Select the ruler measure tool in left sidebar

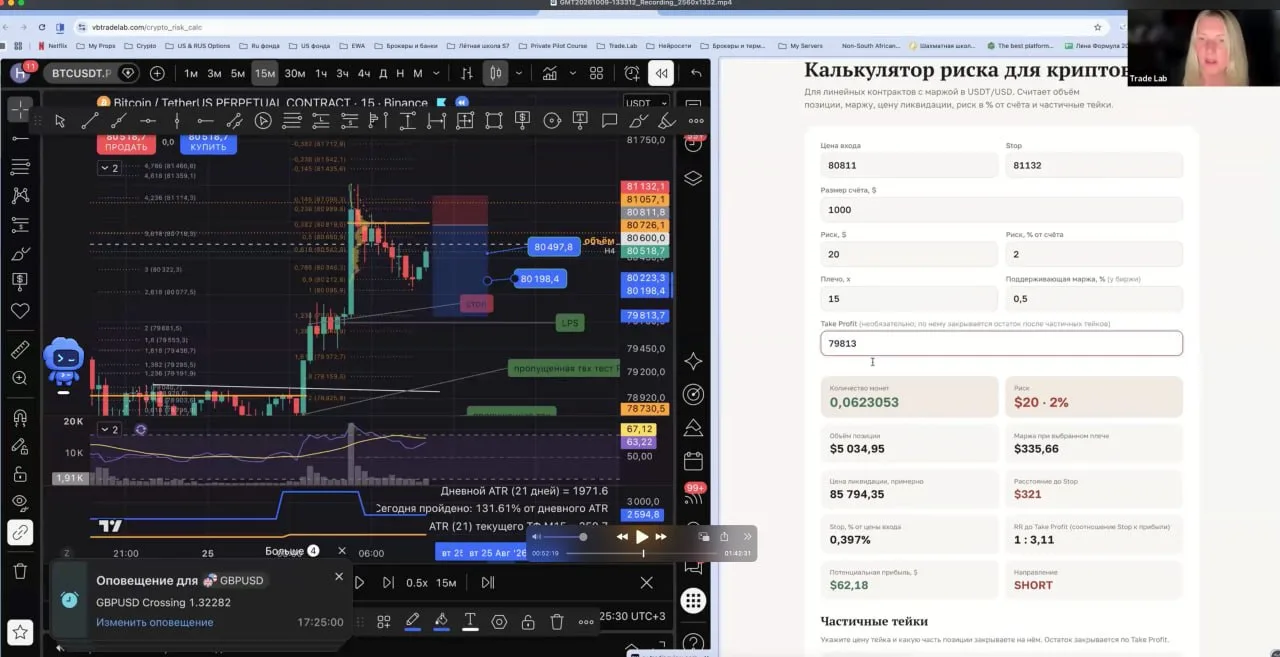[20, 350]
